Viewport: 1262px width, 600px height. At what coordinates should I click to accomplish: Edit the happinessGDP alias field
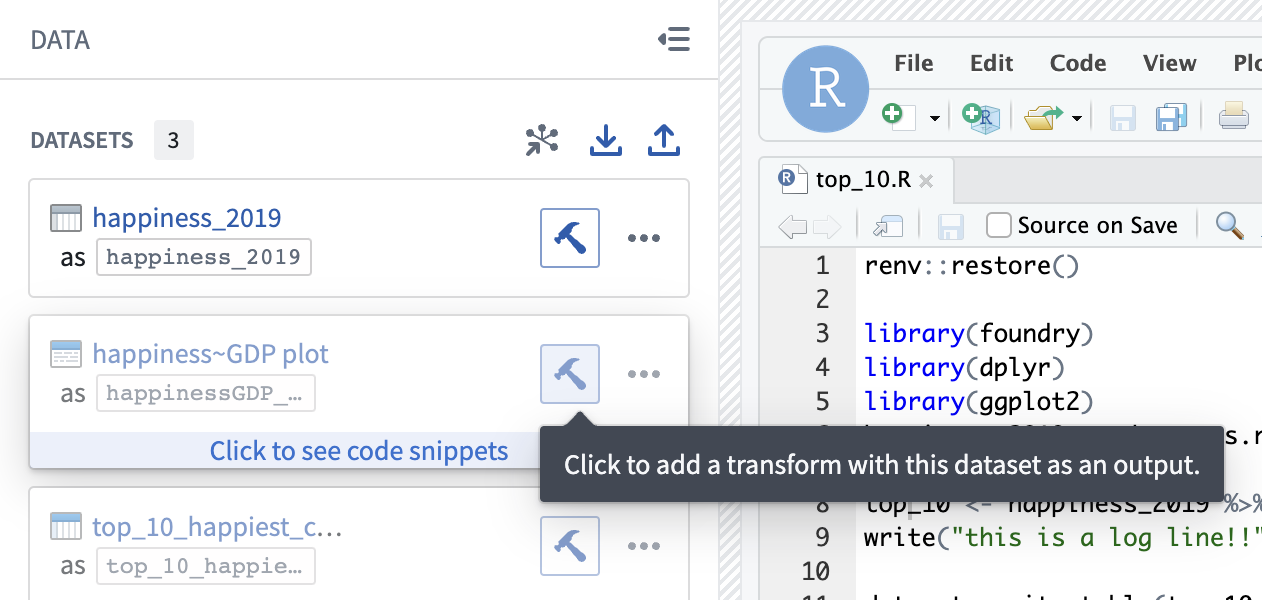(205, 393)
